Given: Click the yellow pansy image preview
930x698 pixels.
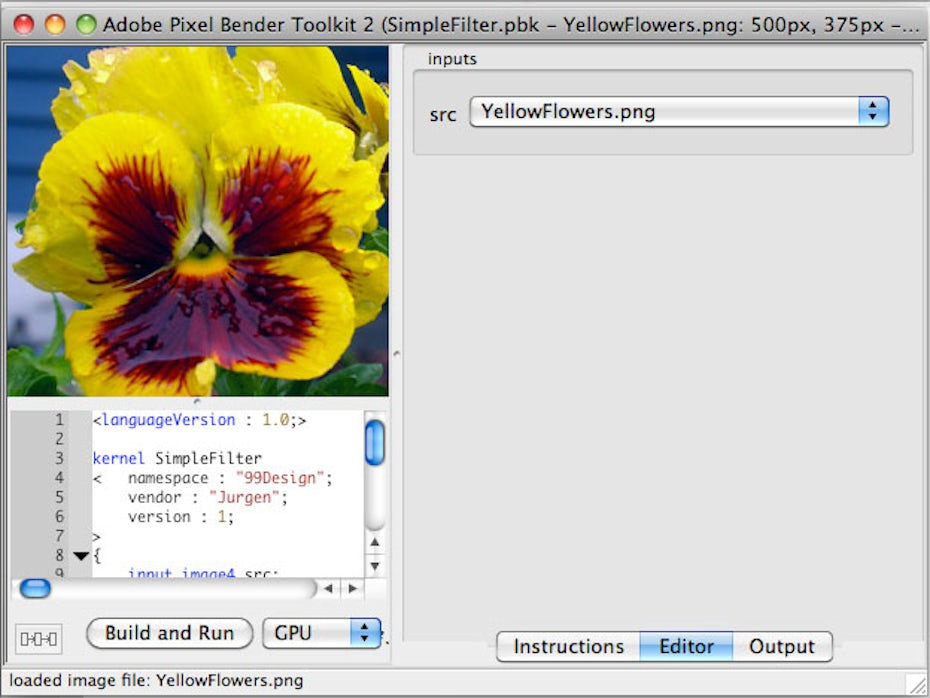Looking at the screenshot, I should [x=198, y=220].
